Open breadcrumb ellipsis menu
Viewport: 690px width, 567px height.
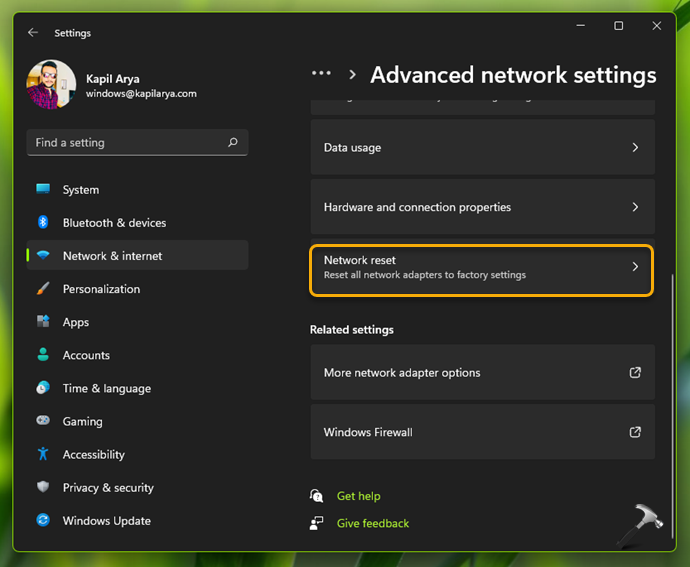(x=321, y=74)
